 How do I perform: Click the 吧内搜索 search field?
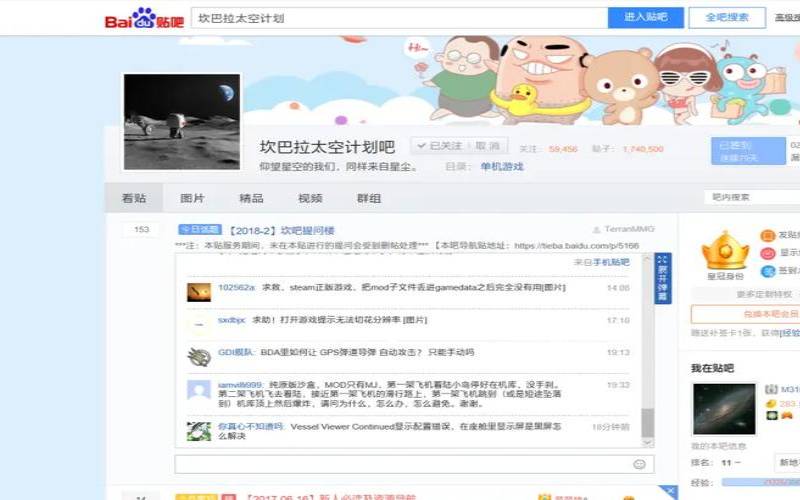tap(752, 197)
